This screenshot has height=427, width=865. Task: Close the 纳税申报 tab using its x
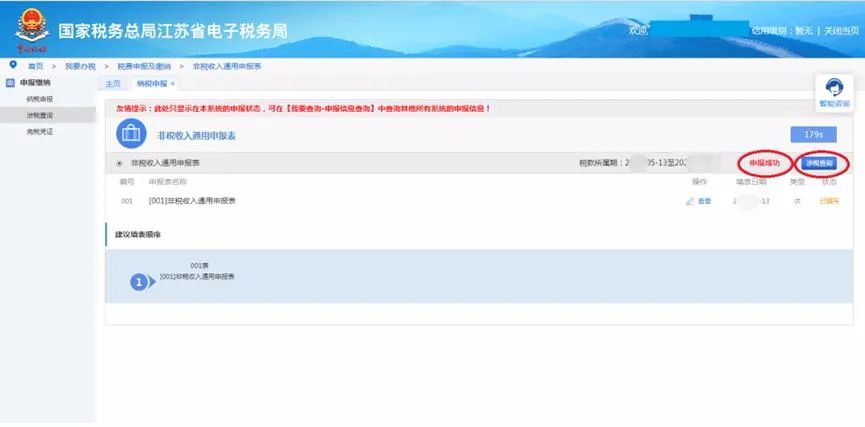(173, 84)
